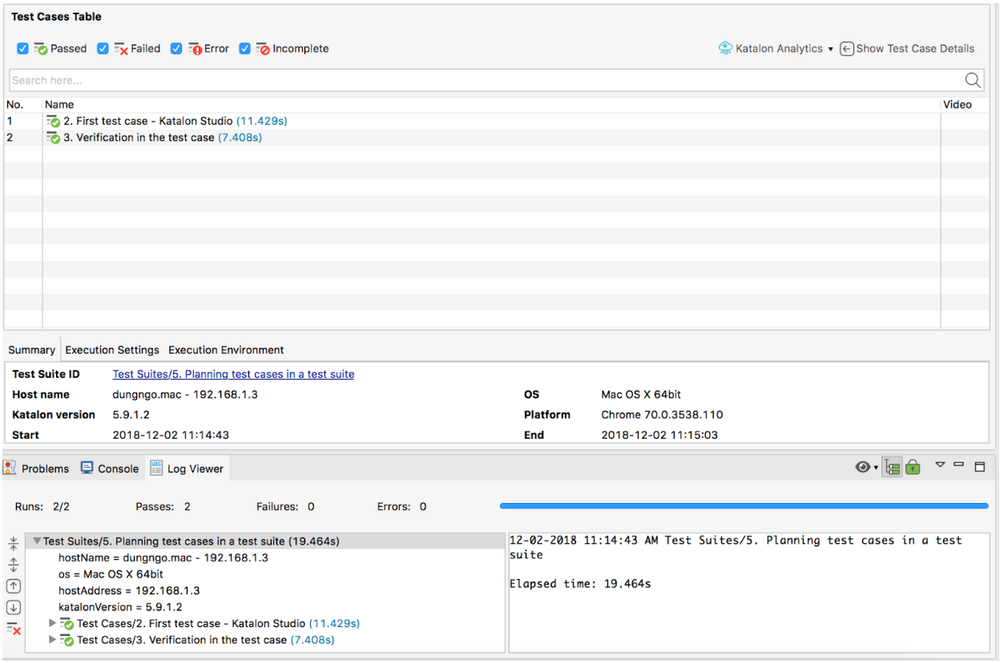Expand the Test Cases/2 First test case node

[x=52, y=622]
